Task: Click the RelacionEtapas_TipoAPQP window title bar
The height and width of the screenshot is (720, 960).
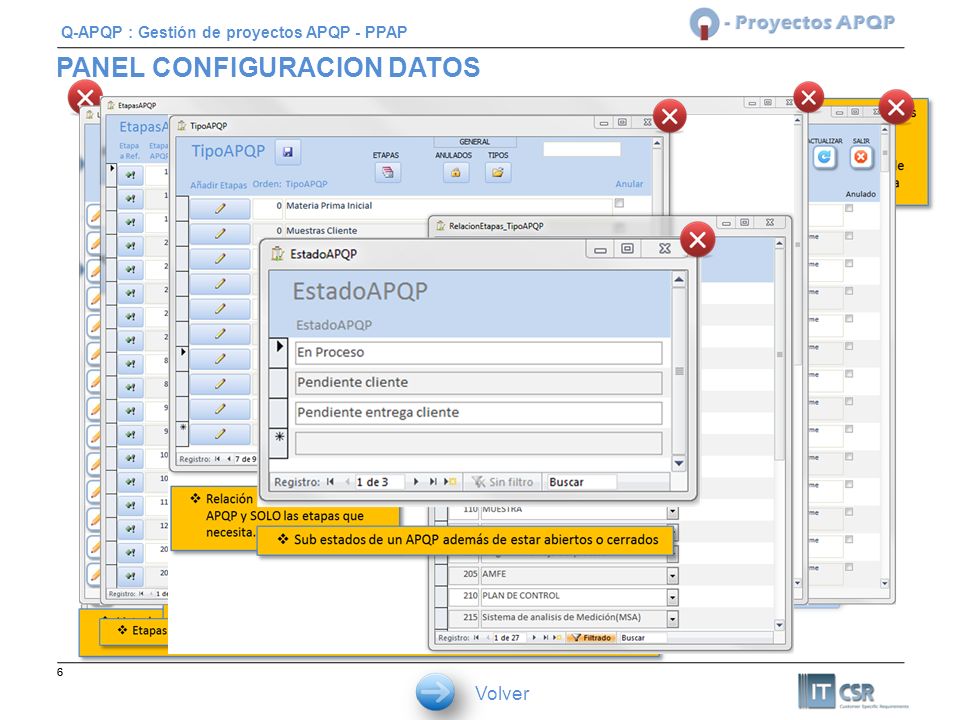Action: [609, 225]
